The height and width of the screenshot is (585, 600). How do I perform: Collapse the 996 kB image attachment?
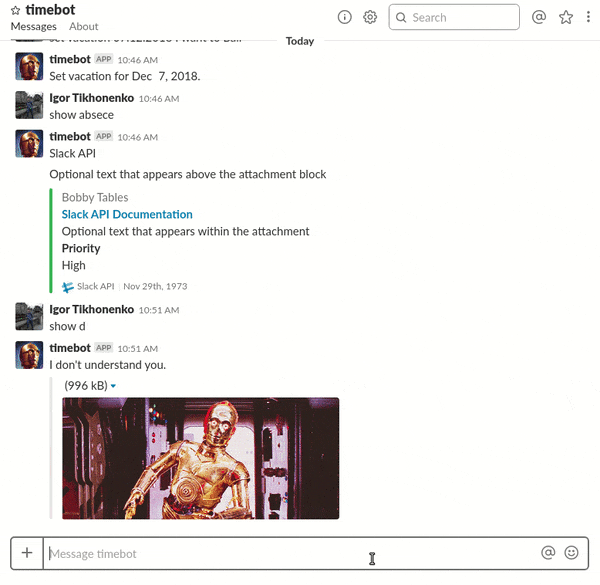(x=113, y=386)
